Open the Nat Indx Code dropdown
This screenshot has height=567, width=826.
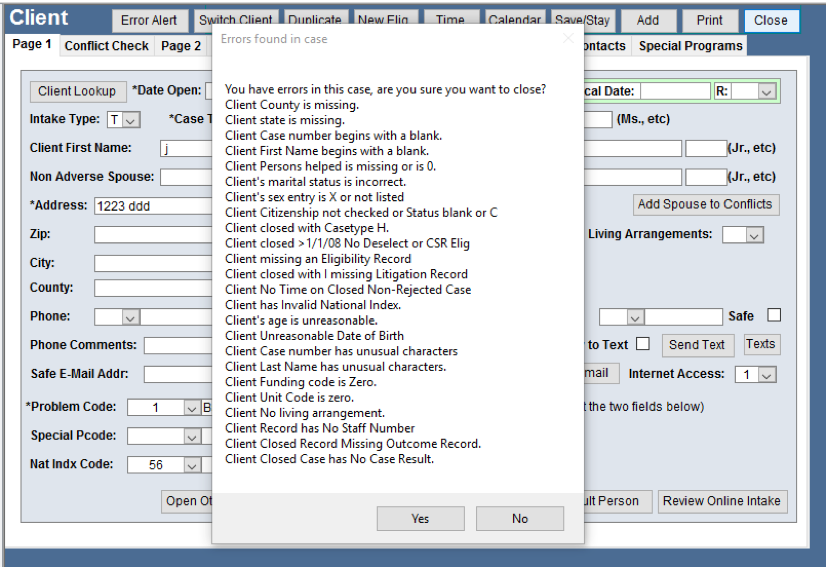[191, 465]
